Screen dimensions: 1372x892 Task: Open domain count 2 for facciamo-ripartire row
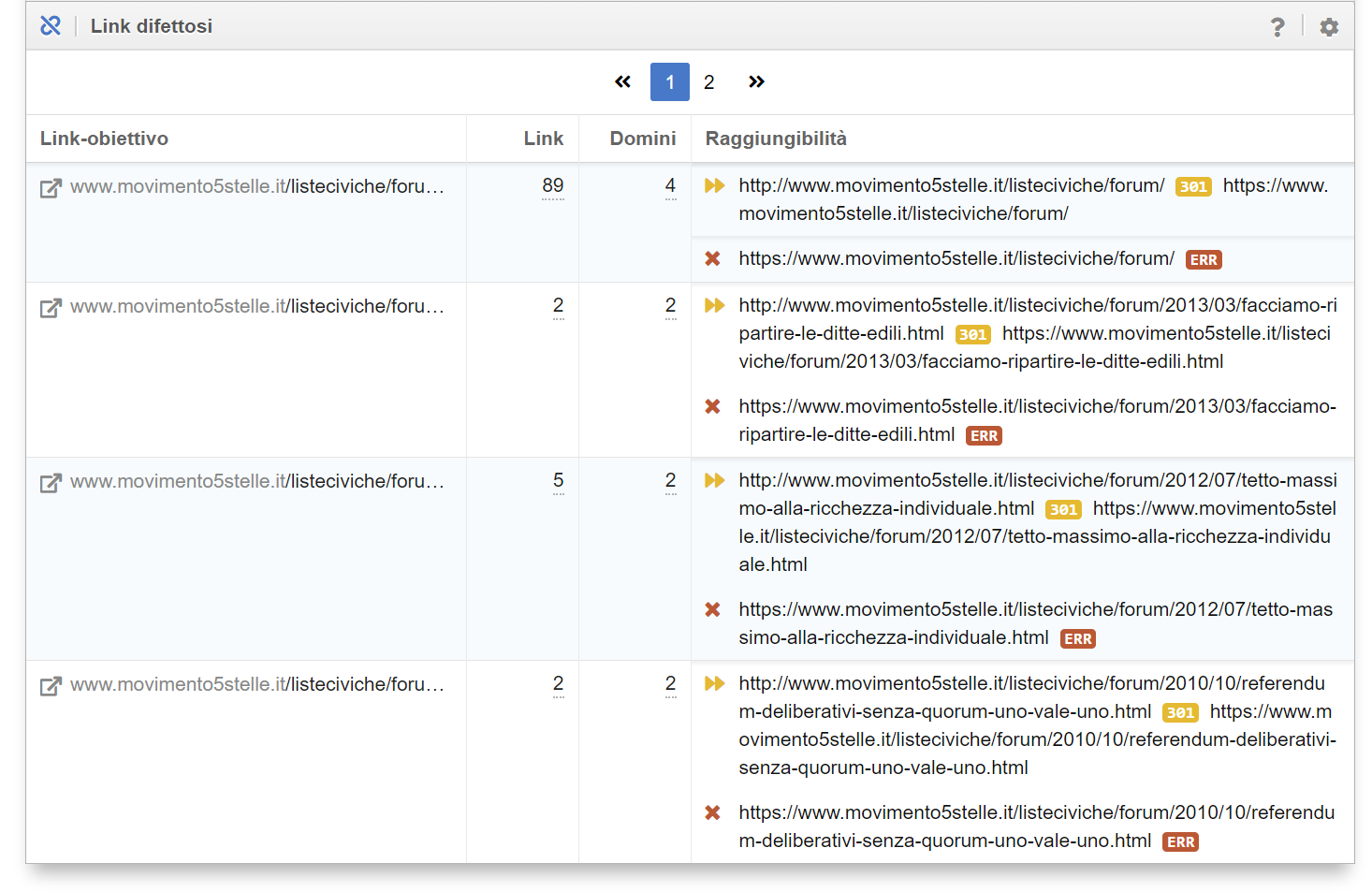click(x=670, y=306)
